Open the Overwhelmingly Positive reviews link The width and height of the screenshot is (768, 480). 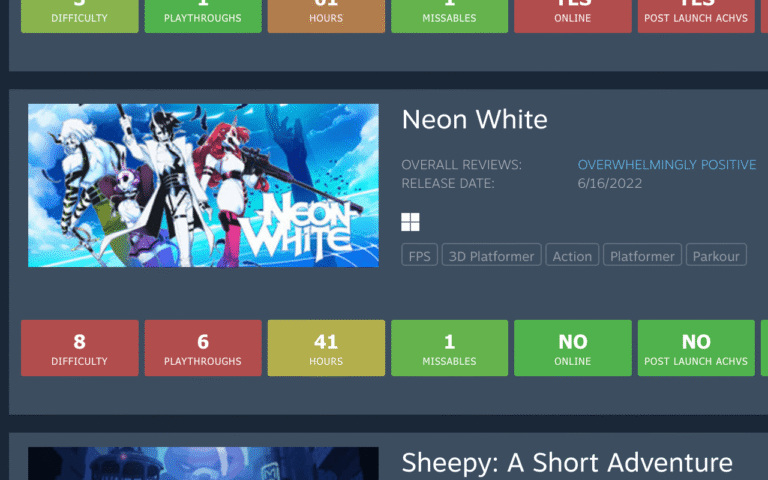(x=667, y=165)
